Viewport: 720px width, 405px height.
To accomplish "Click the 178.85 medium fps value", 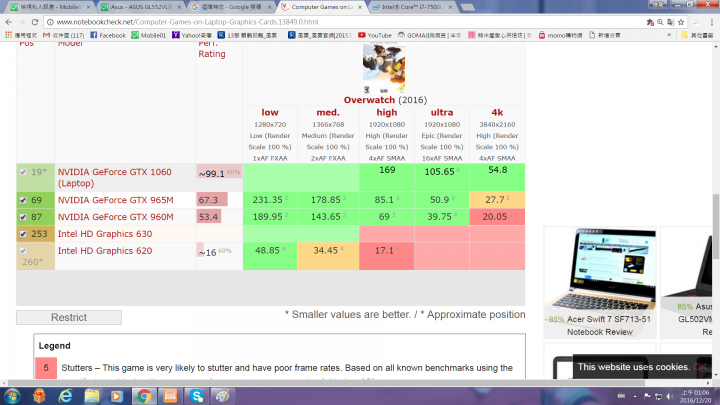I will 328,200.
